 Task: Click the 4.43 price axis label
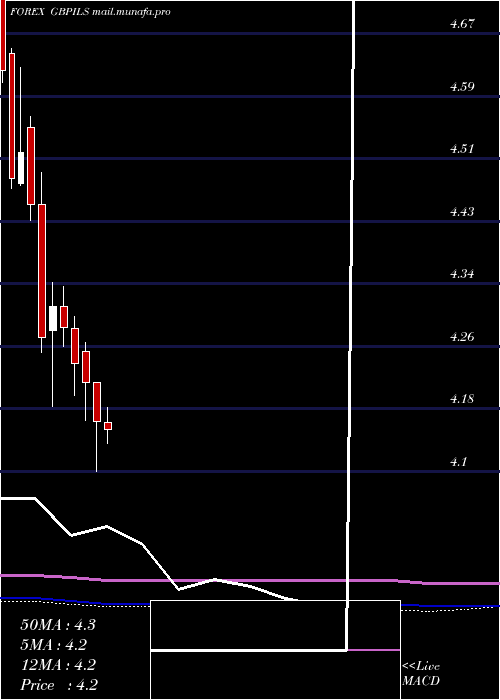coord(462,211)
